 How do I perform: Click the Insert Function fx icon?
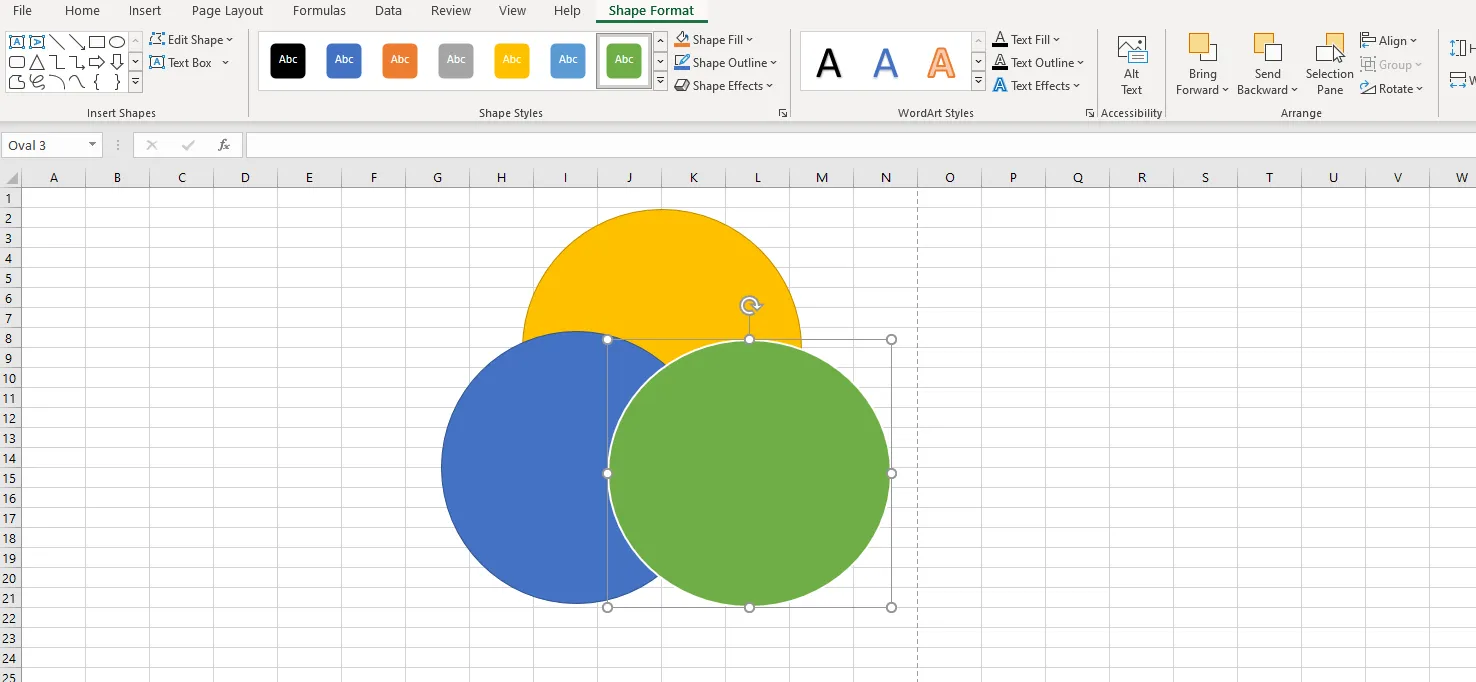224,145
